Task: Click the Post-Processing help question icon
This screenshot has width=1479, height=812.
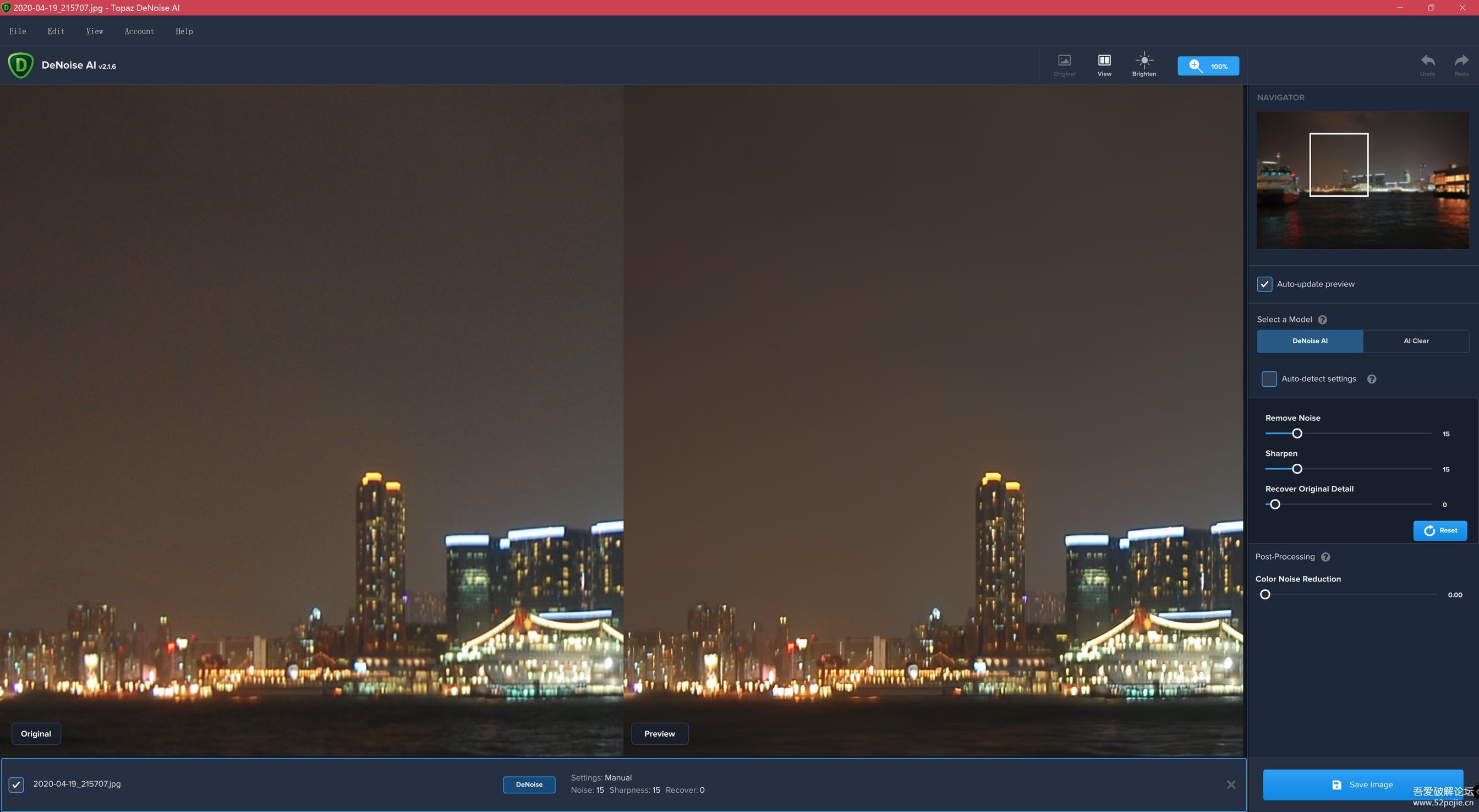Action: click(1325, 557)
